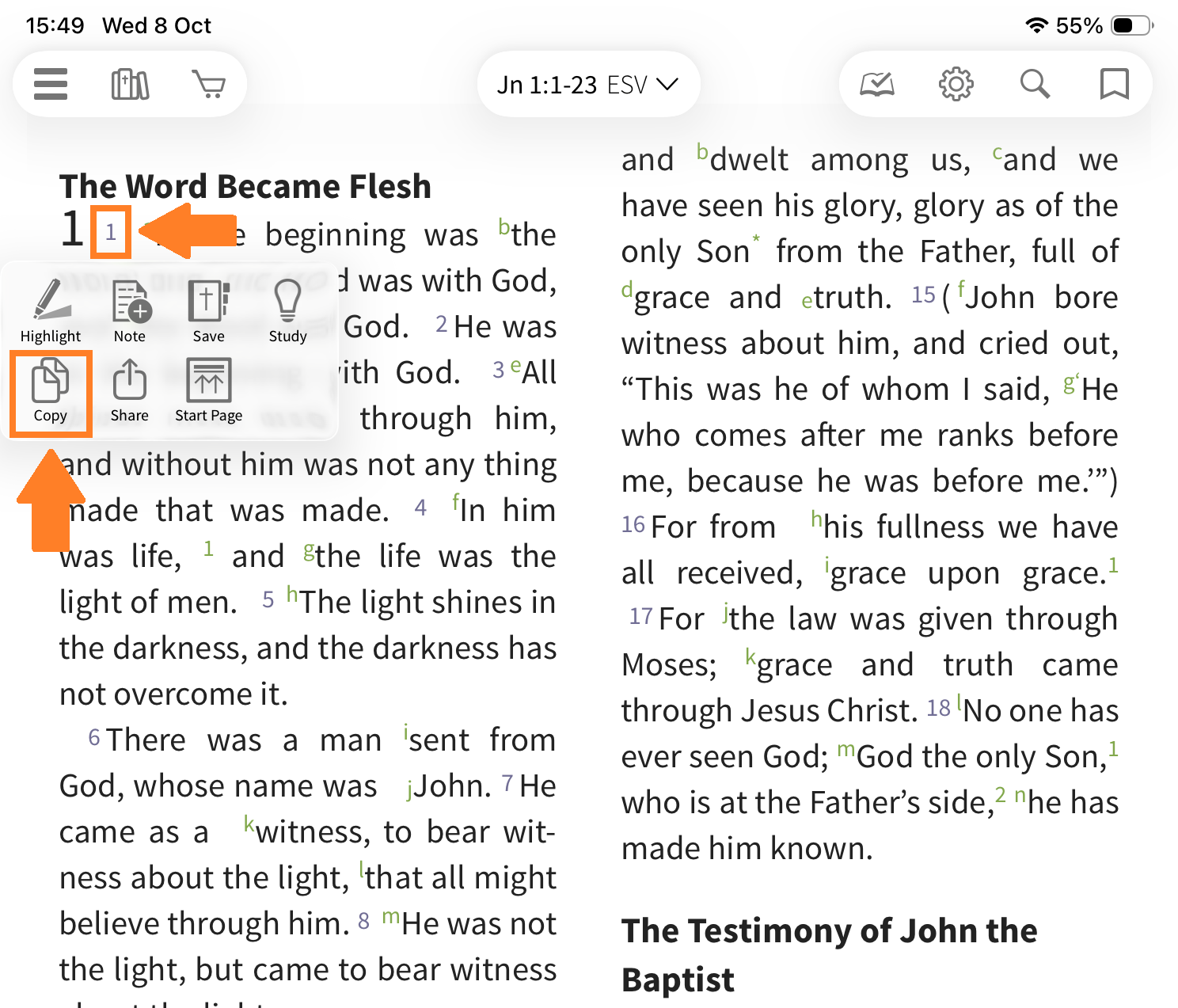Open Study for the selected verse

287,311
